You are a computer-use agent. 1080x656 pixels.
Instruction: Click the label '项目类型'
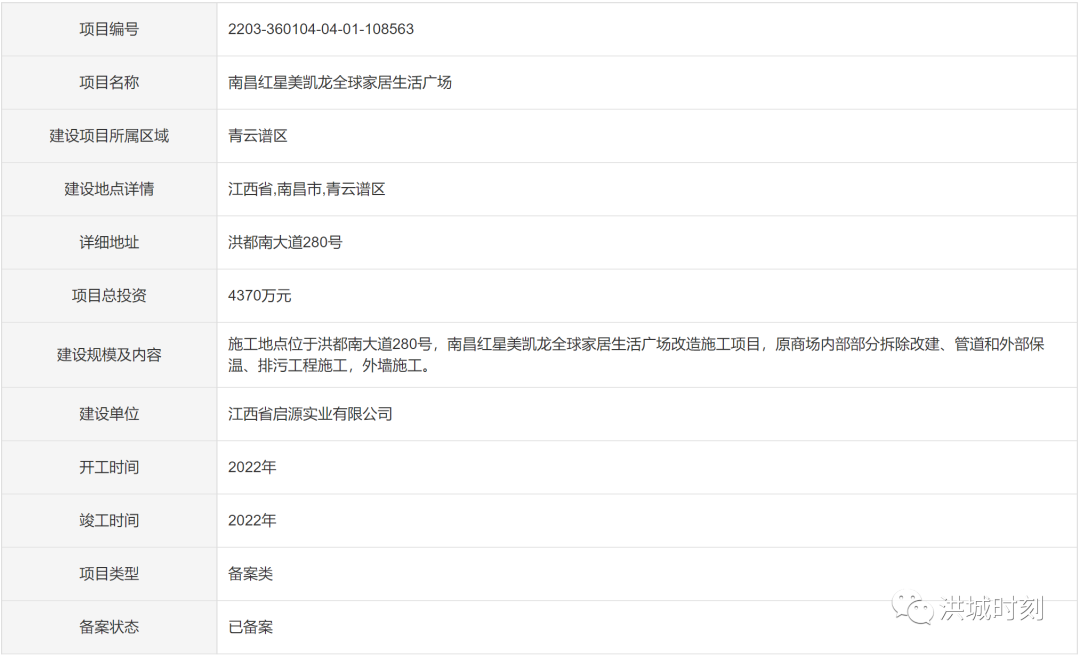pos(109,573)
